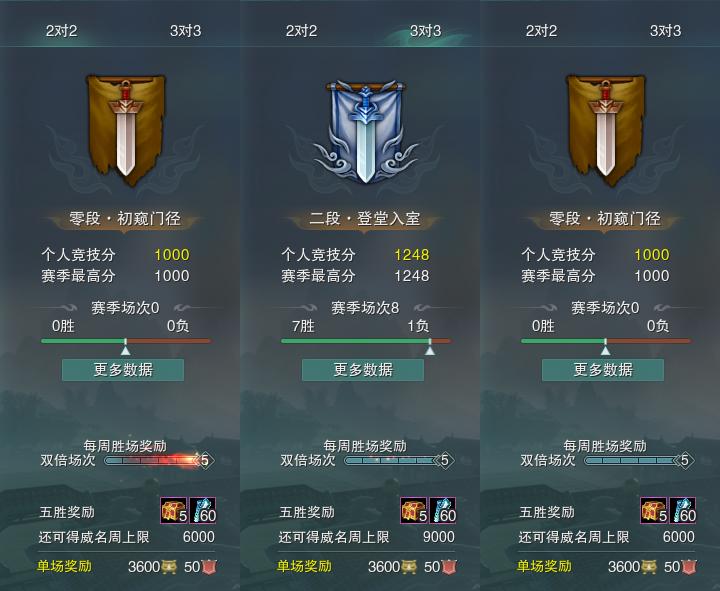Click win-loss bar marker in middle panel
This screenshot has width=720, height=591.
tap(430, 350)
